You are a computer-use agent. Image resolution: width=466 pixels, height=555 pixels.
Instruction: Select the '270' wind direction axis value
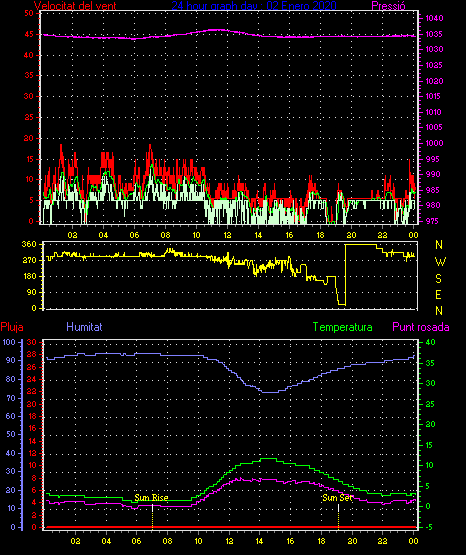click(29, 260)
